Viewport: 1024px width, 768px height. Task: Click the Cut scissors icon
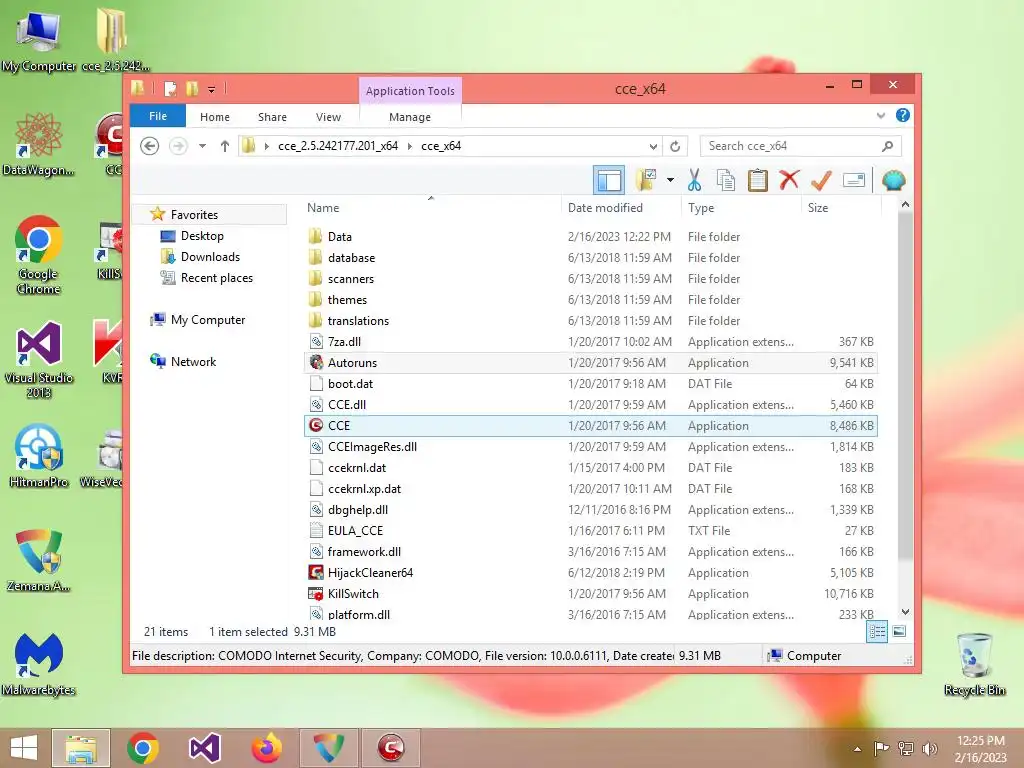[x=694, y=180]
